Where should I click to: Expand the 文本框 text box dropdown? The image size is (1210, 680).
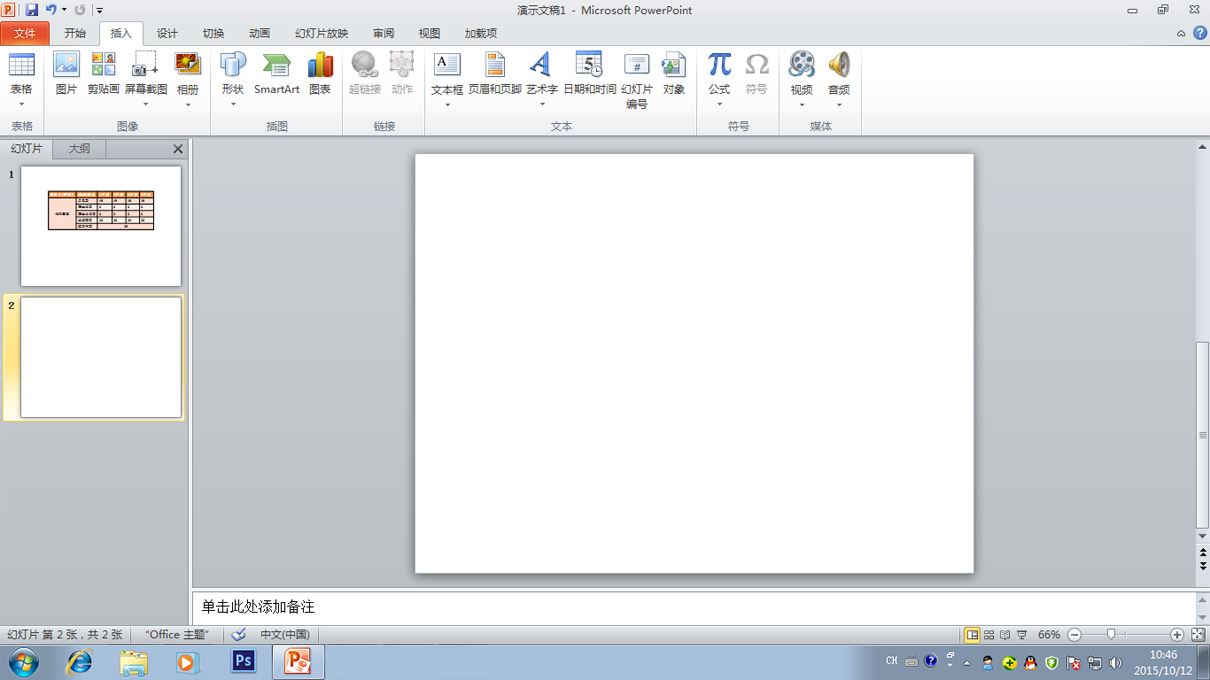(447, 104)
